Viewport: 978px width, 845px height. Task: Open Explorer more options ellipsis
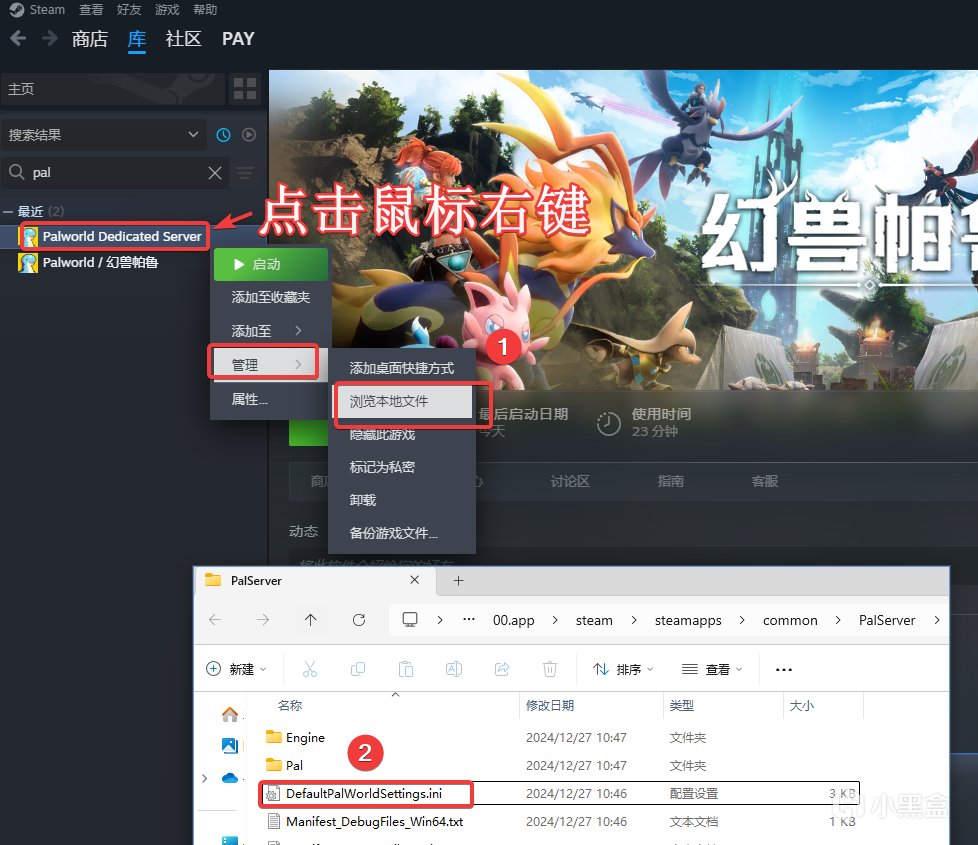pos(784,670)
